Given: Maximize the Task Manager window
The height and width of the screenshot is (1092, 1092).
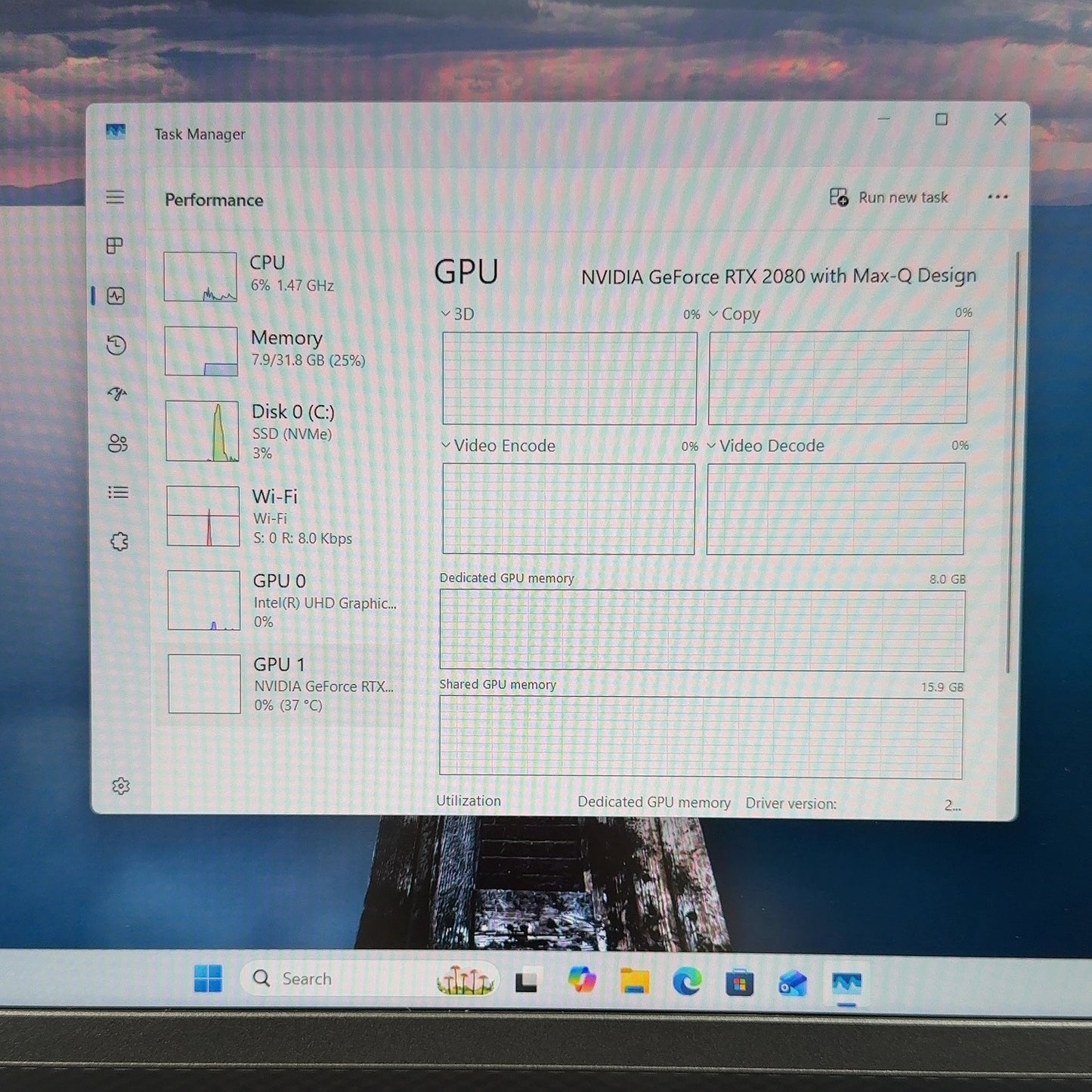Looking at the screenshot, I should [942, 119].
